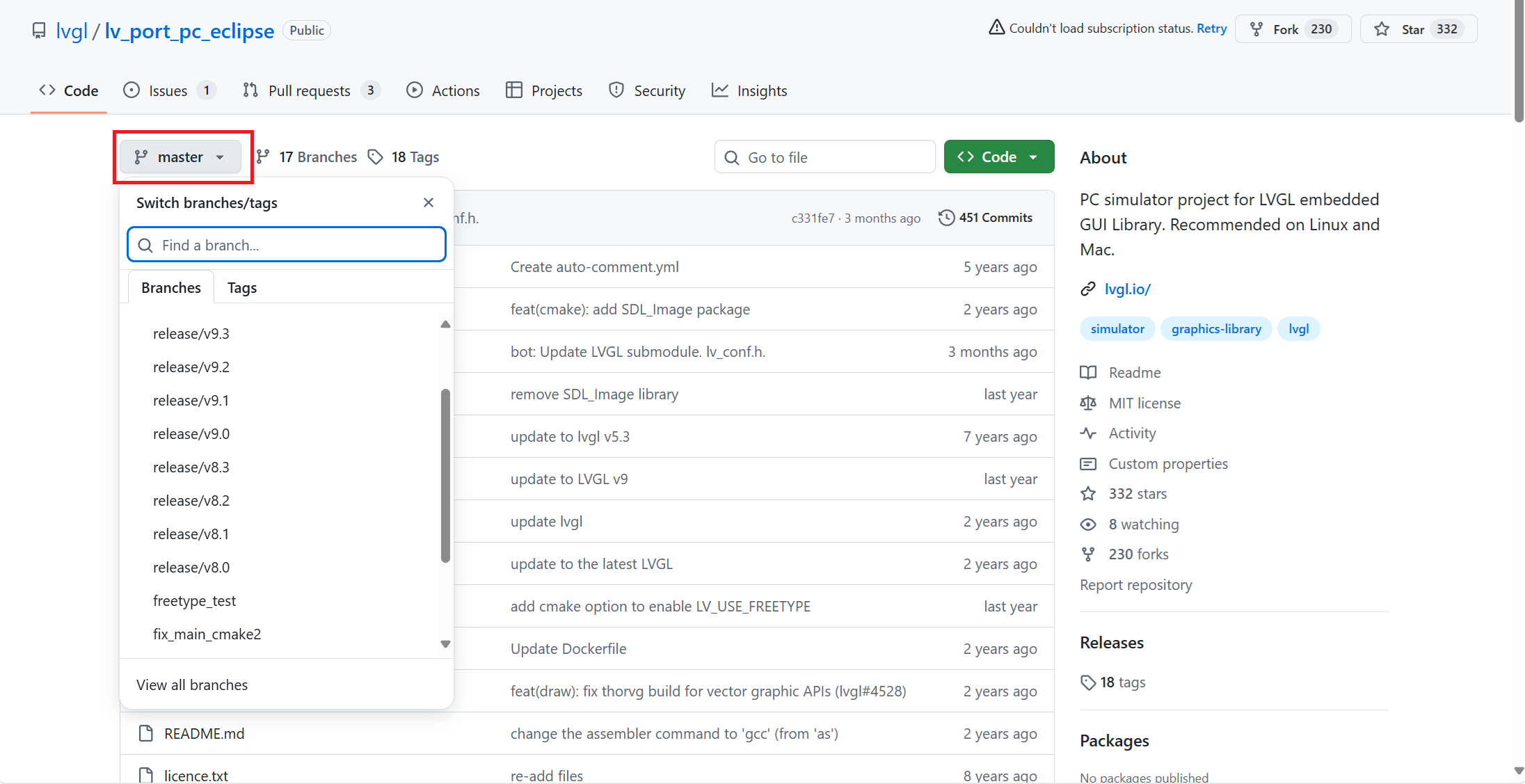Viewport: 1525px width, 784px height.
Task: Switch to the Tags tab in popup
Action: (241, 288)
